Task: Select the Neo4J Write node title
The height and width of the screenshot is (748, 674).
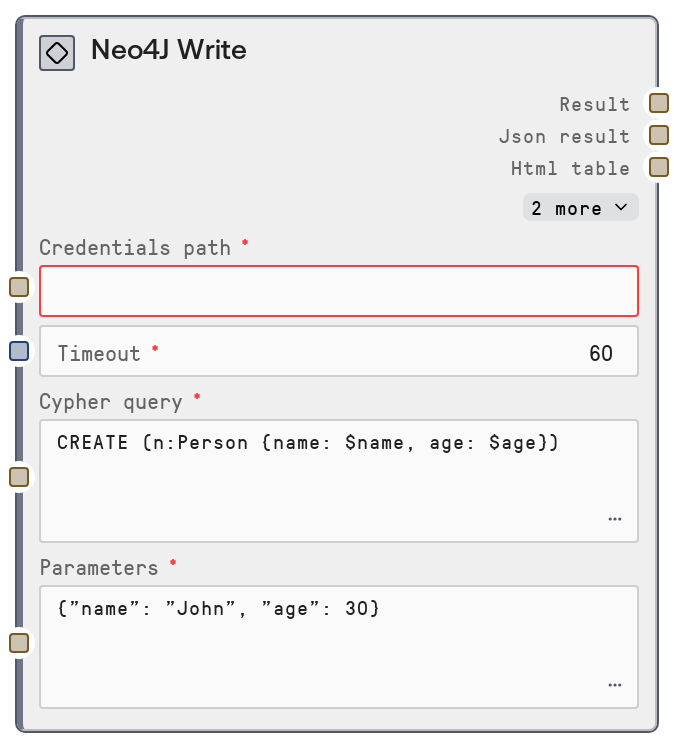Action: (168, 50)
